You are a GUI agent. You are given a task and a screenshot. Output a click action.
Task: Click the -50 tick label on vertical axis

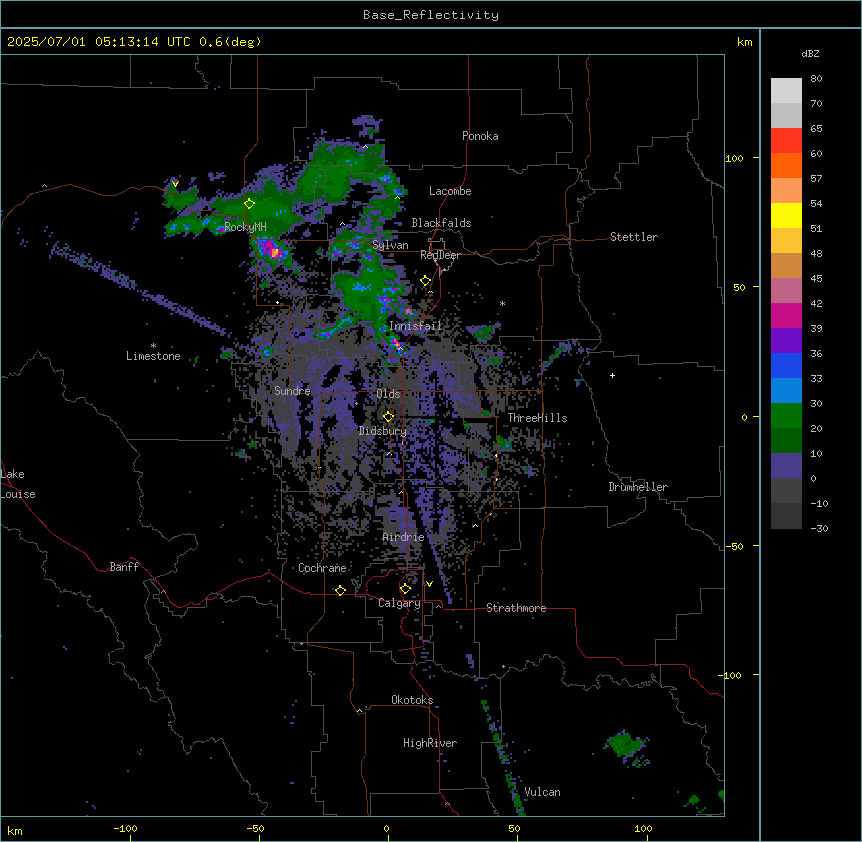click(734, 546)
